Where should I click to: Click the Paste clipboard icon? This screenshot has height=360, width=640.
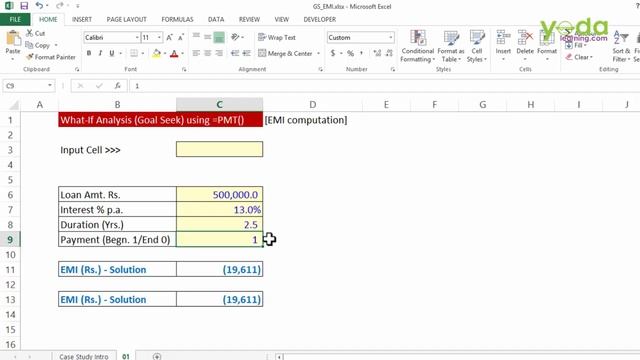click(x=13, y=38)
